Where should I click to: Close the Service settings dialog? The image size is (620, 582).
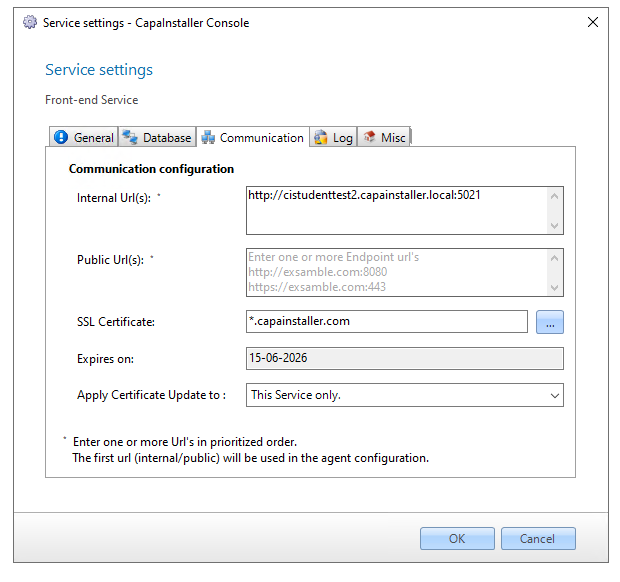[x=593, y=22]
